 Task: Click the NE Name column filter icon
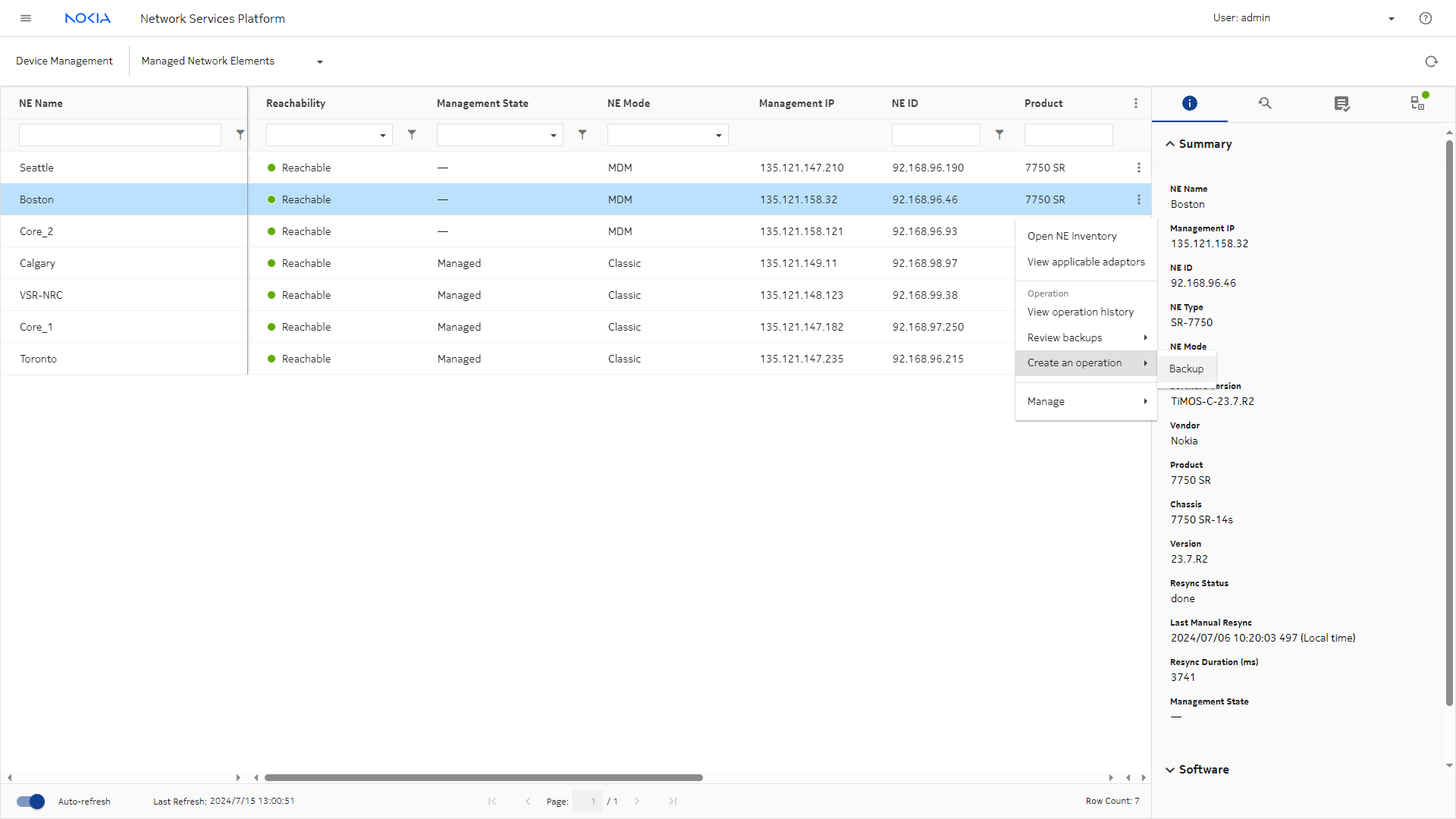[240, 135]
